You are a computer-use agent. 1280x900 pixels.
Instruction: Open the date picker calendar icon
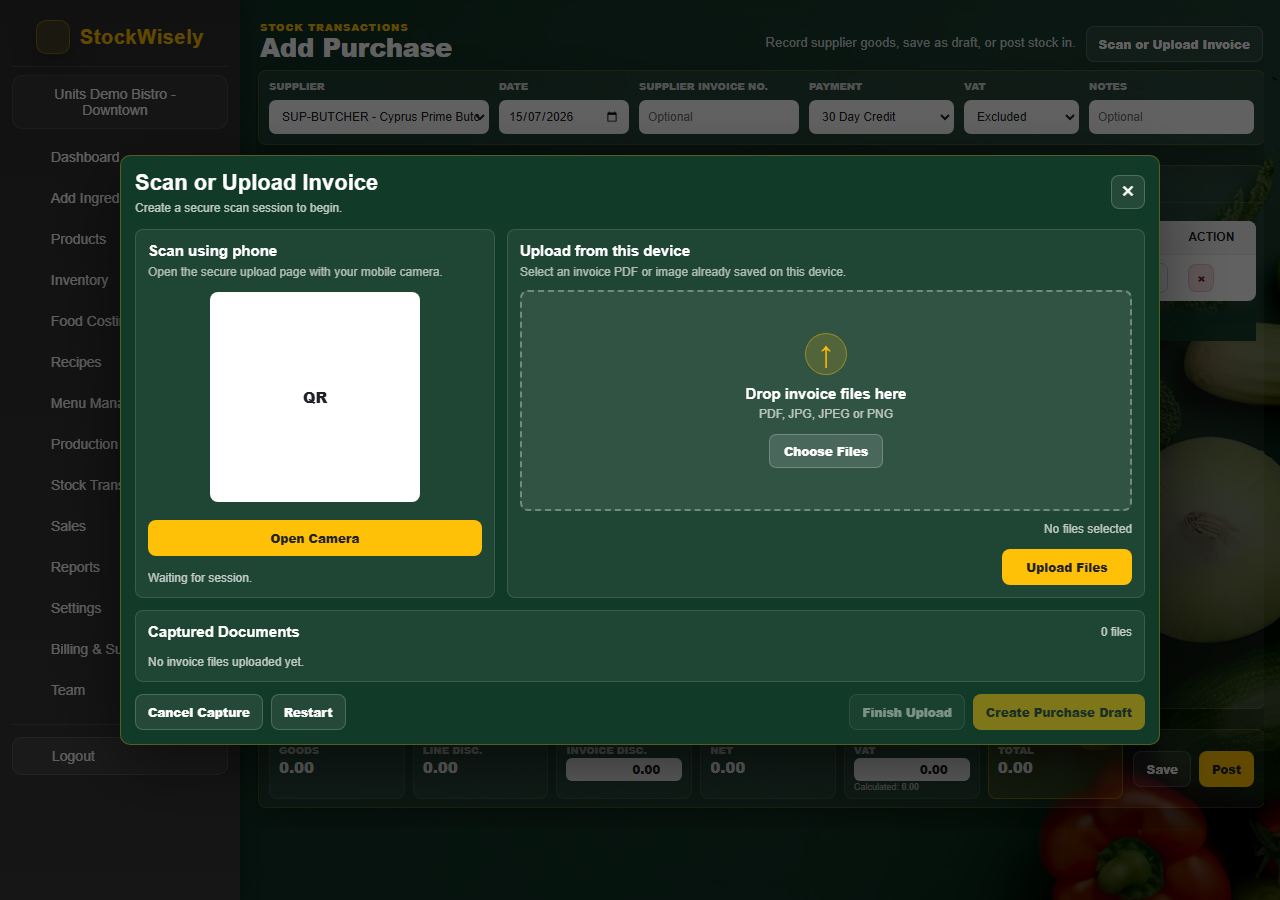[612, 117]
